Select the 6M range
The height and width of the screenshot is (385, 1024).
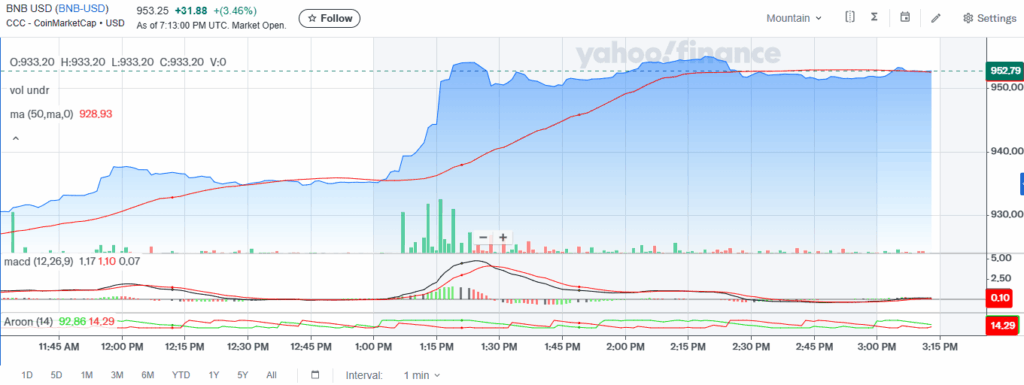click(148, 375)
